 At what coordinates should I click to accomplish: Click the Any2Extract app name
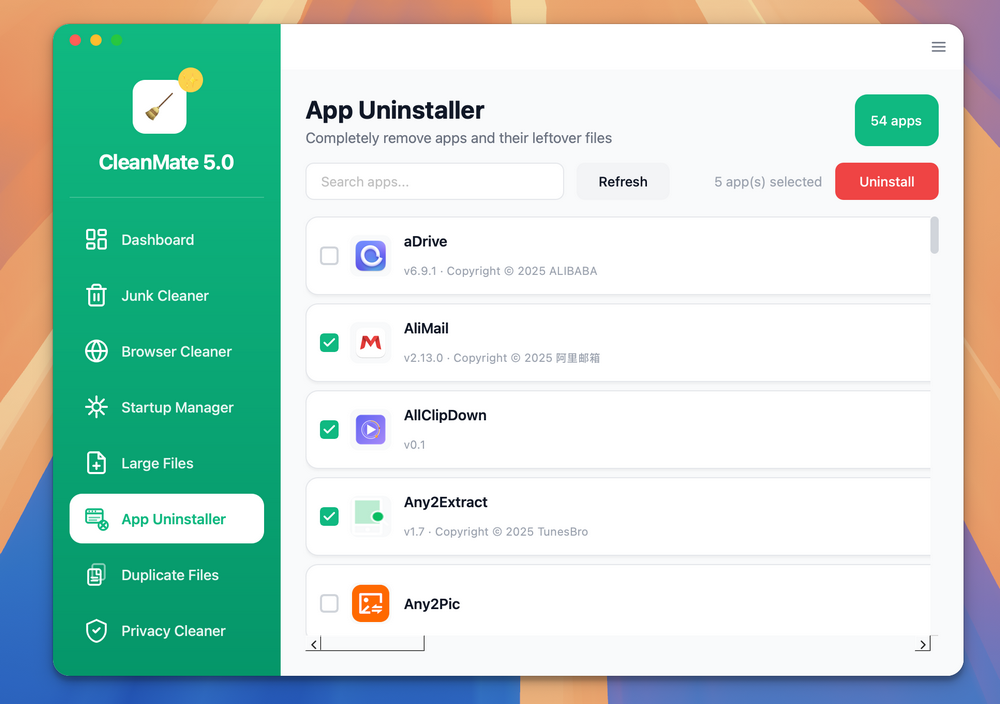coord(446,502)
